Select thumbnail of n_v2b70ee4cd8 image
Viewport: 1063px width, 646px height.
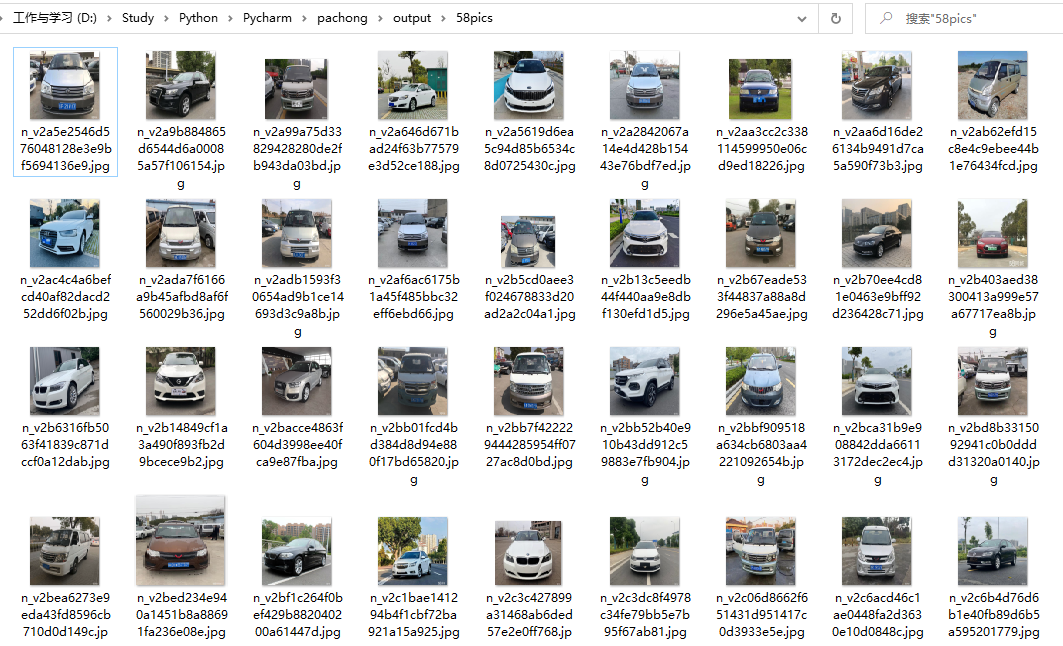click(877, 233)
